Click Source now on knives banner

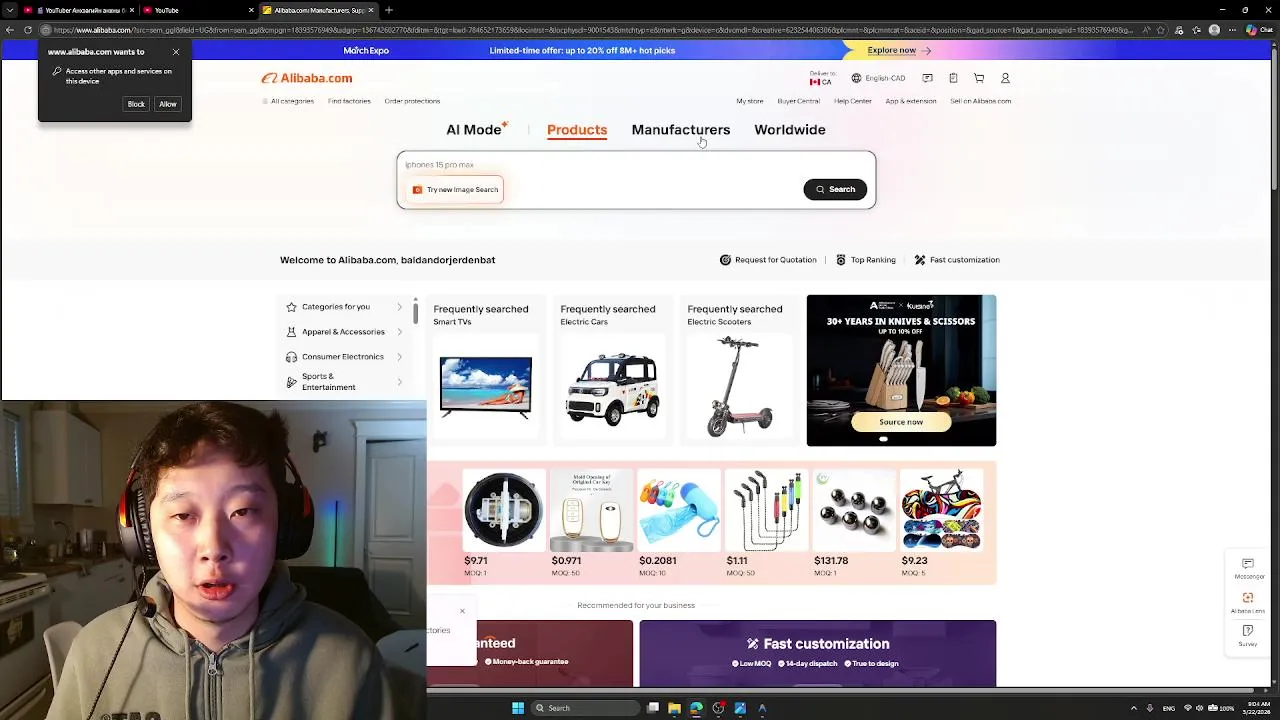[x=901, y=422]
